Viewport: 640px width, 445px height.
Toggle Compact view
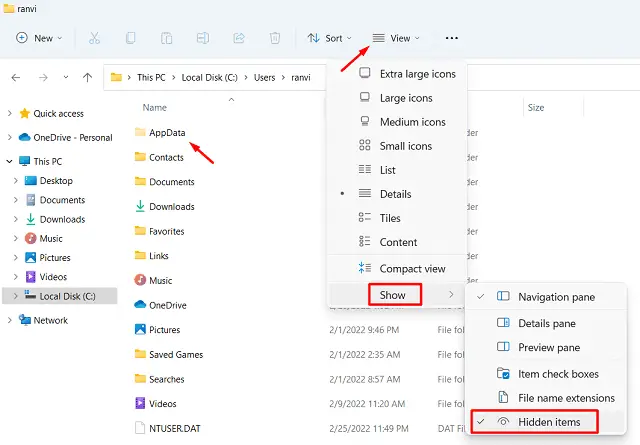point(397,269)
